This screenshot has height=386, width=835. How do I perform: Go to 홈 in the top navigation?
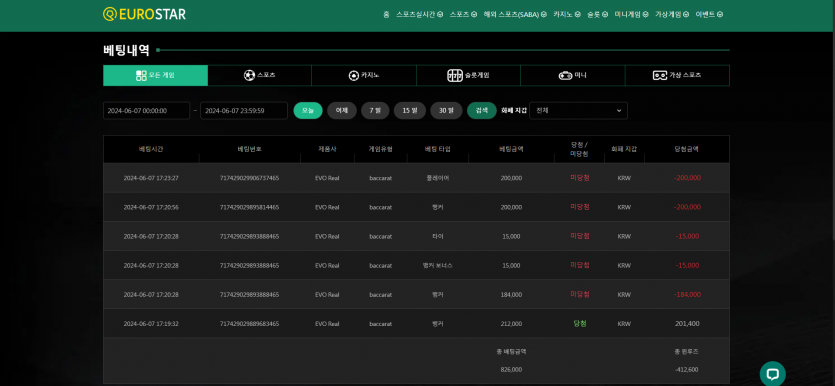click(x=386, y=14)
